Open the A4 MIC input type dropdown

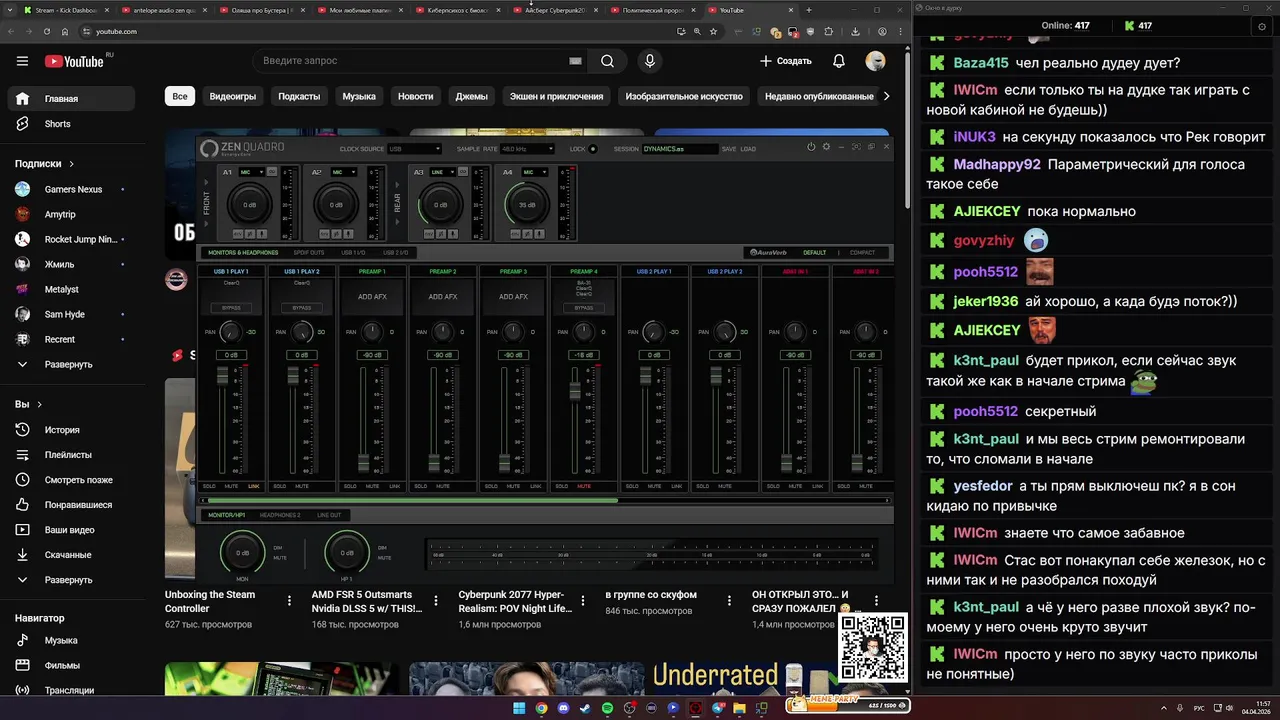click(535, 172)
